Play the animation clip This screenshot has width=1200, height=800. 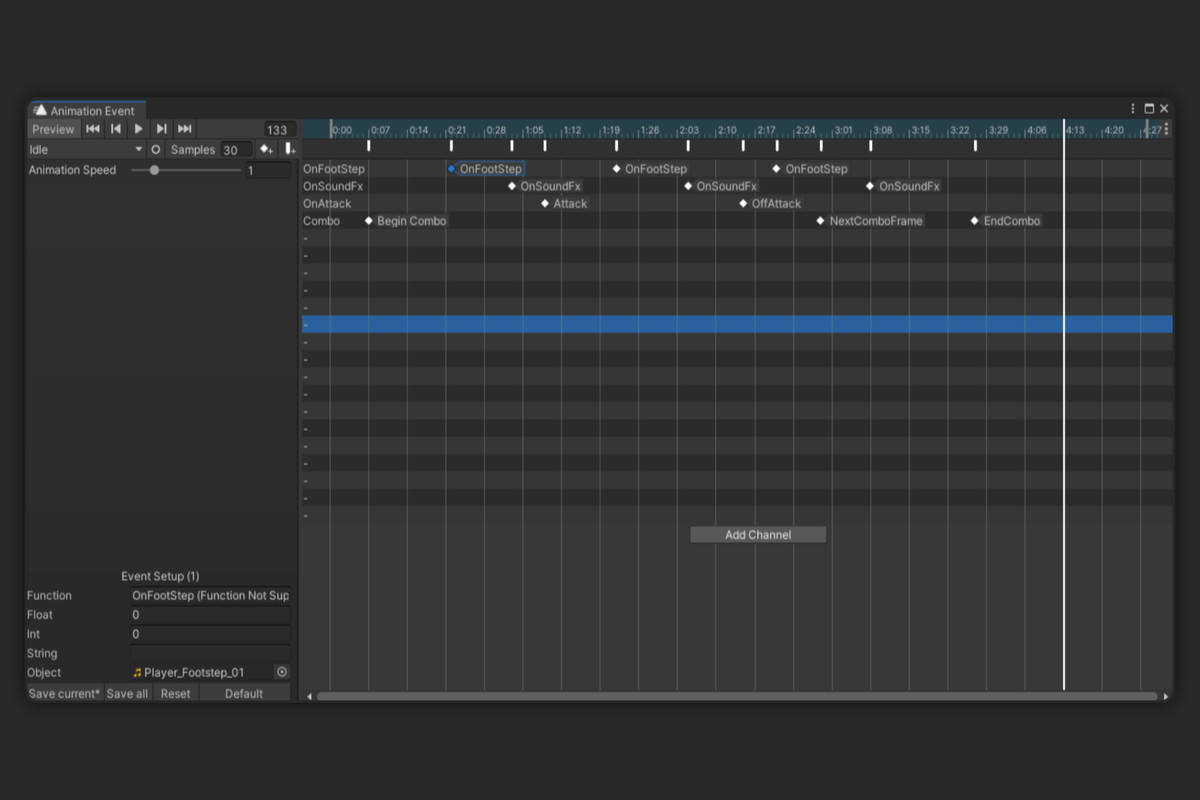pyautogui.click(x=139, y=129)
